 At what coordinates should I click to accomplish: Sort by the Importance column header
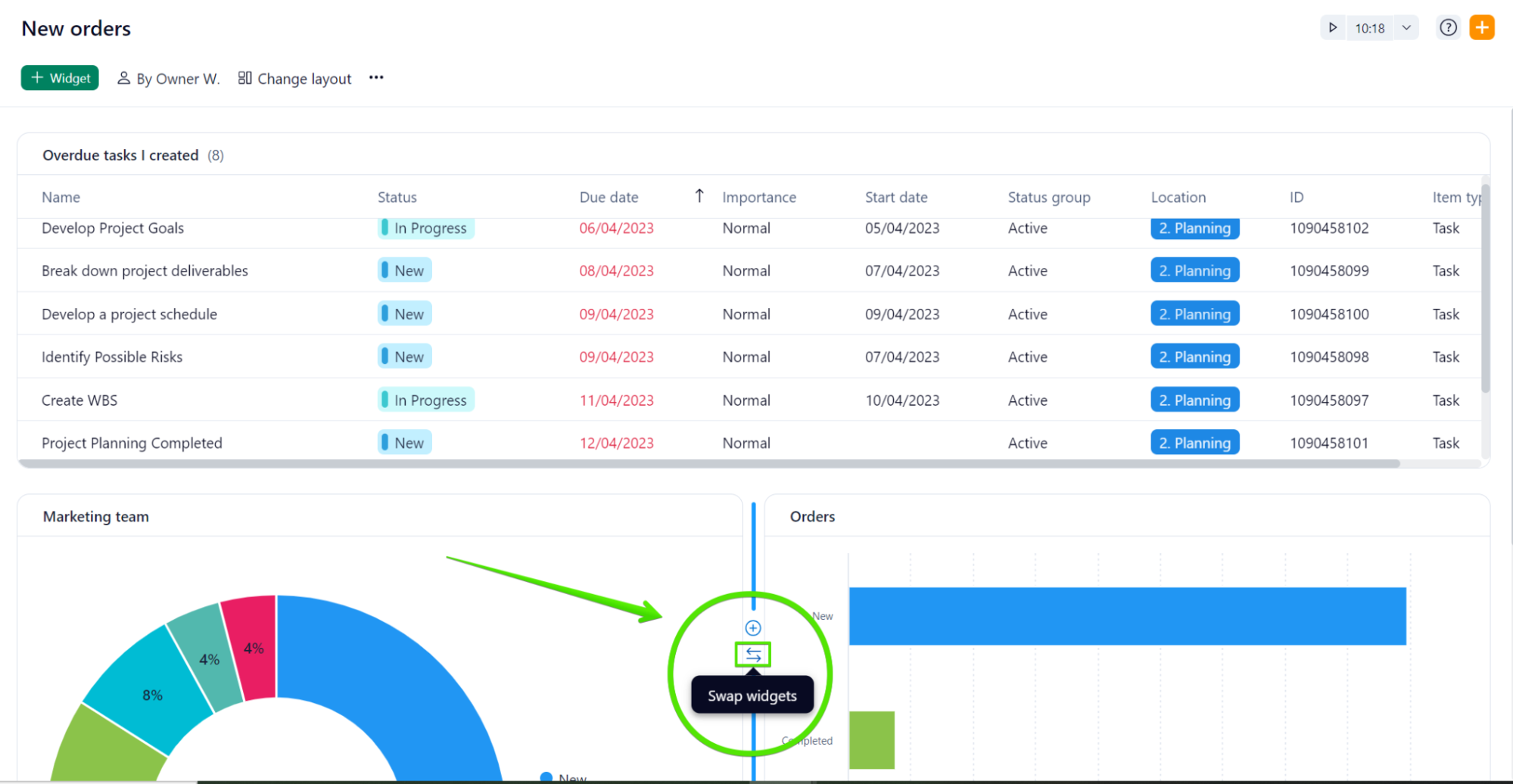pos(759,198)
